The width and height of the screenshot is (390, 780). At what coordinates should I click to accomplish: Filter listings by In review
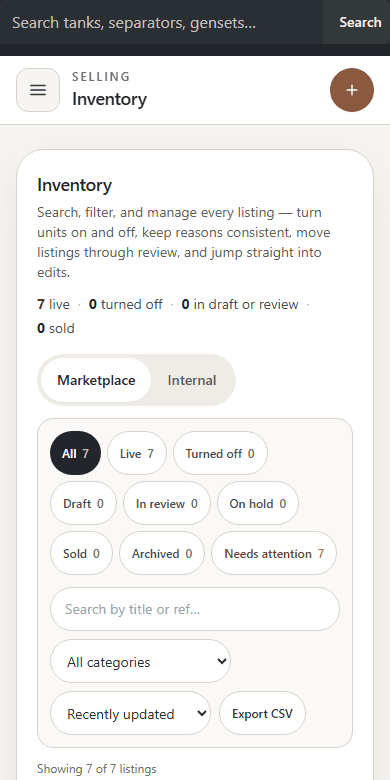[167, 503]
